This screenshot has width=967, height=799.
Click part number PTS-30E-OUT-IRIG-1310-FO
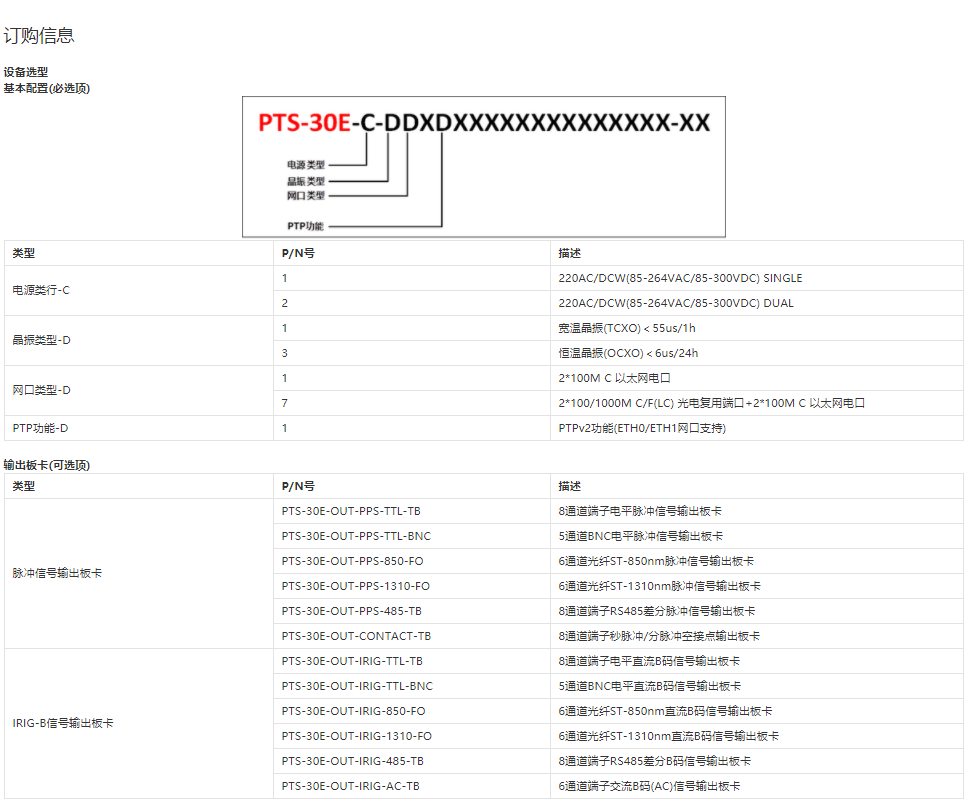(357, 736)
